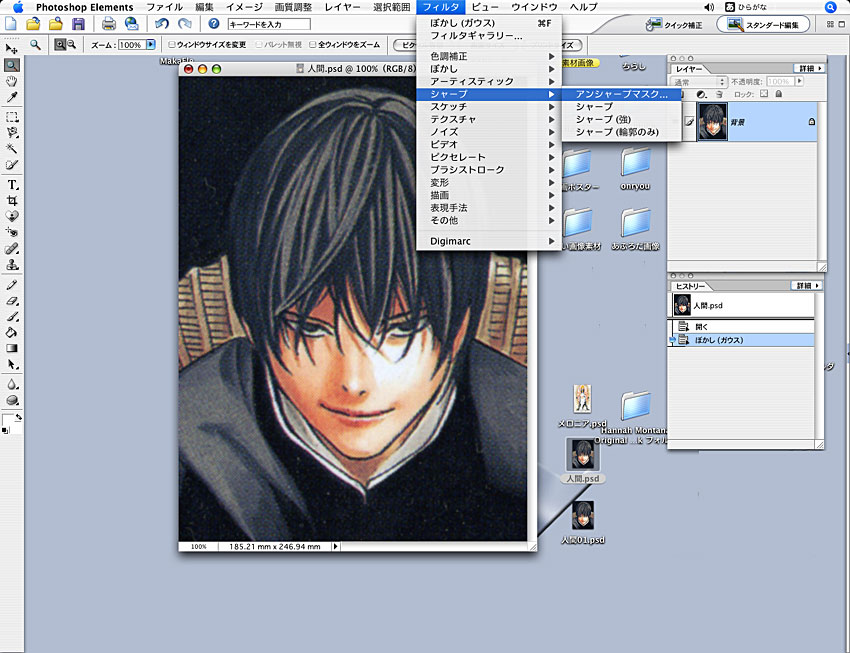The height and width of the screenshot is (653, 850).
Task: Reset default colors small swatch icon
Action: 5,430
